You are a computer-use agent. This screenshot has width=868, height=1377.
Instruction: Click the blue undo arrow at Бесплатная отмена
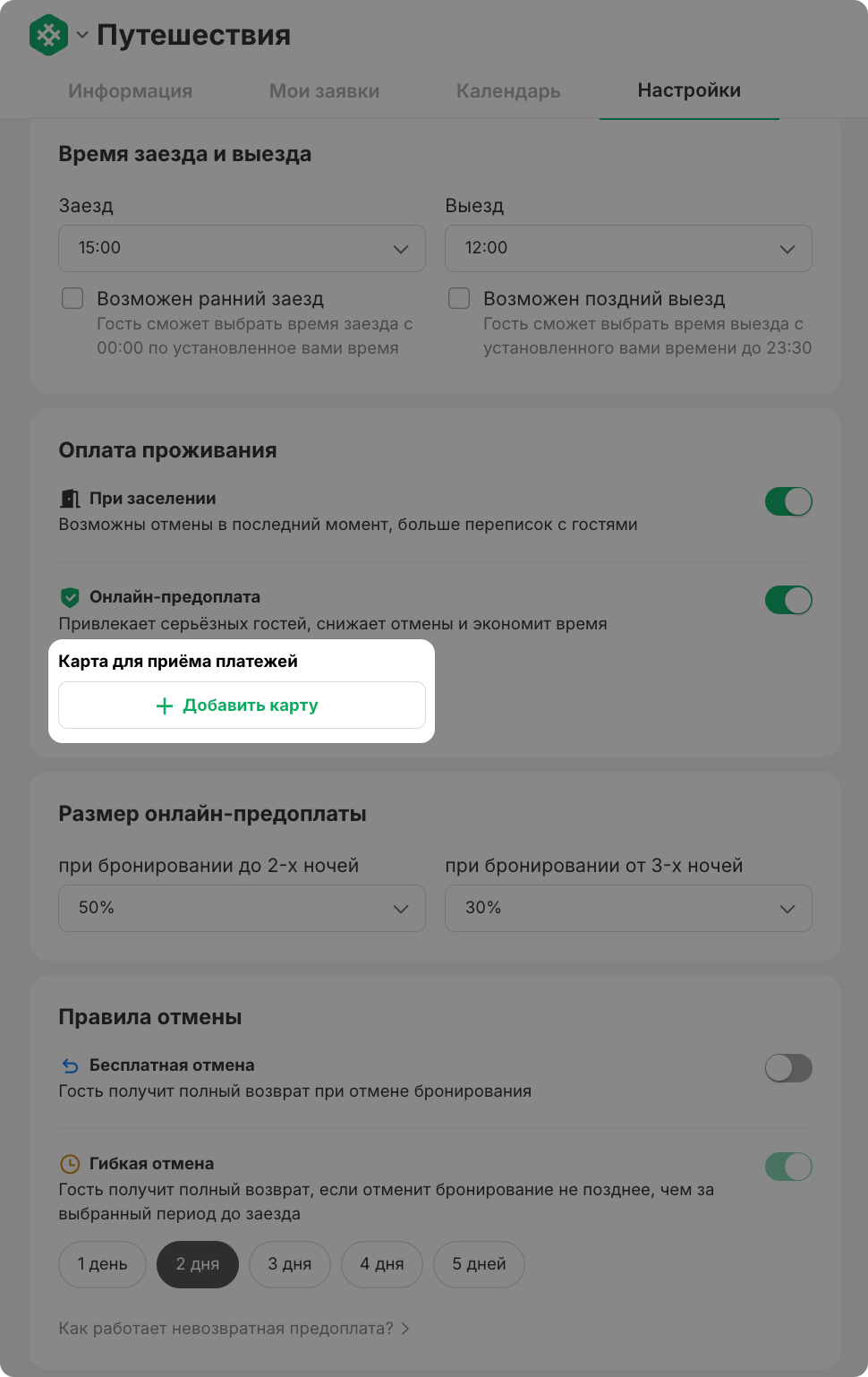click(70, 1065)
